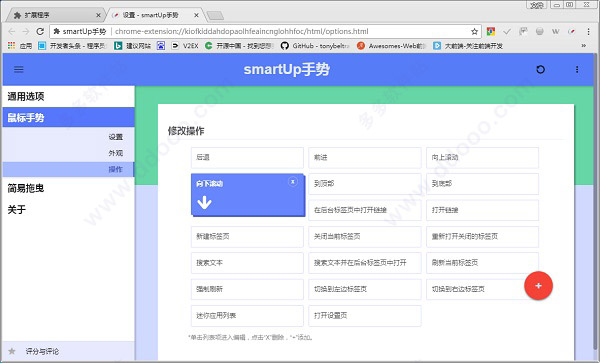Edit the 搜索文本 action
Viewport: 600px width, 363px height.
click(247, 263)
